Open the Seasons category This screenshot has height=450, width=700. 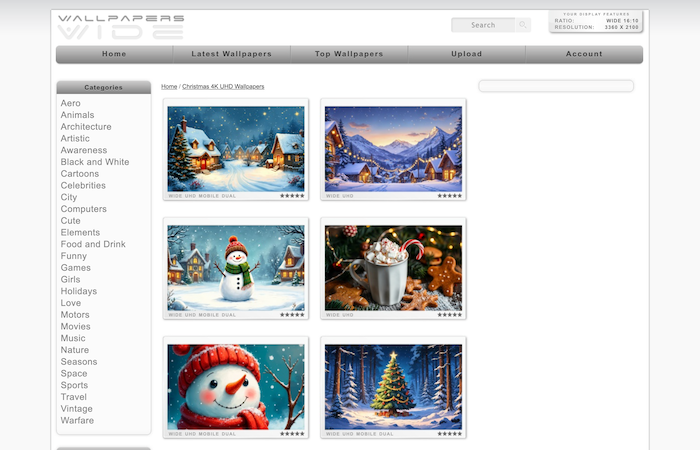(79, 362)
